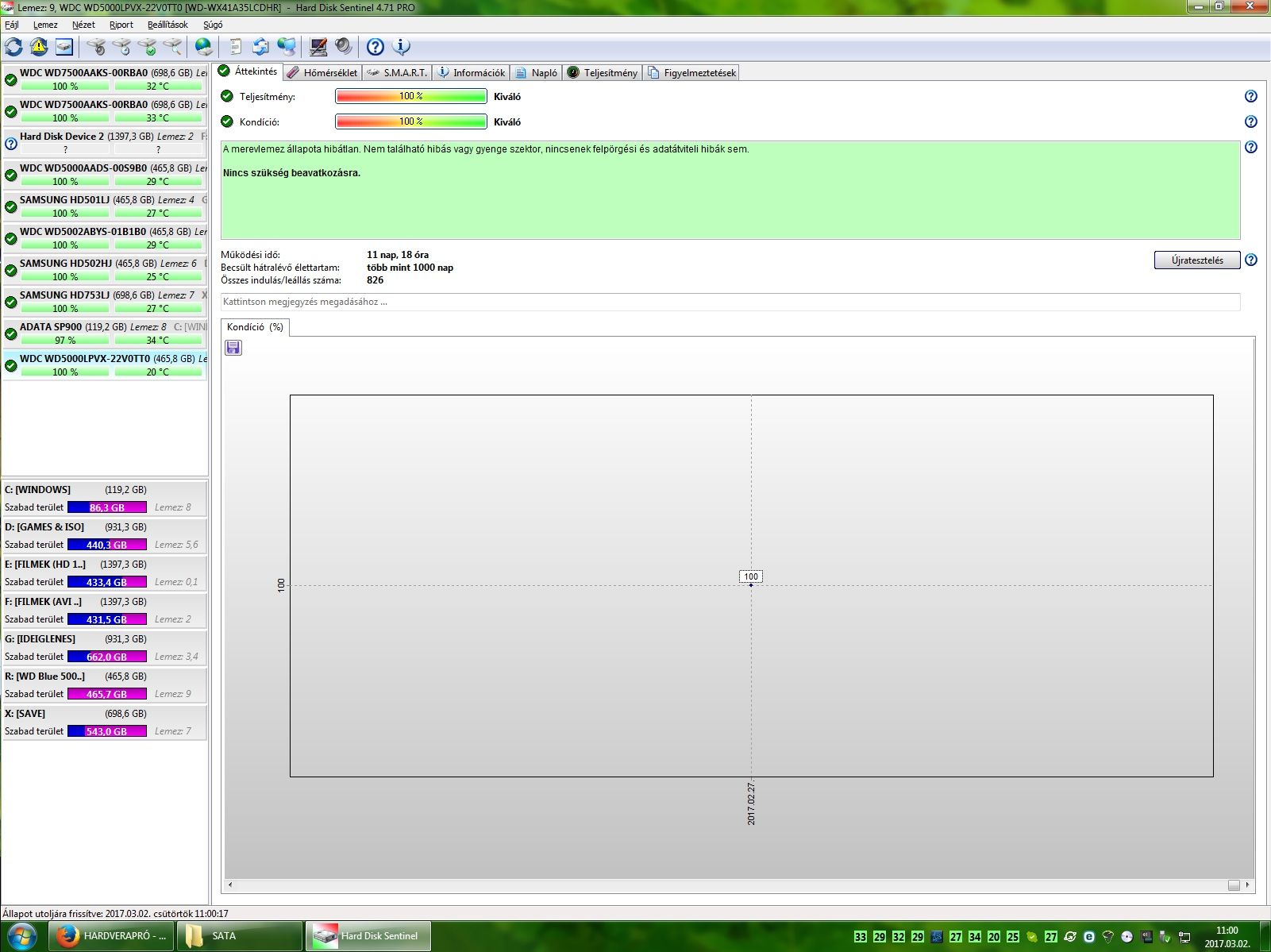
Task: Click the save icon above the chart
Action: [x=233, y=348]
